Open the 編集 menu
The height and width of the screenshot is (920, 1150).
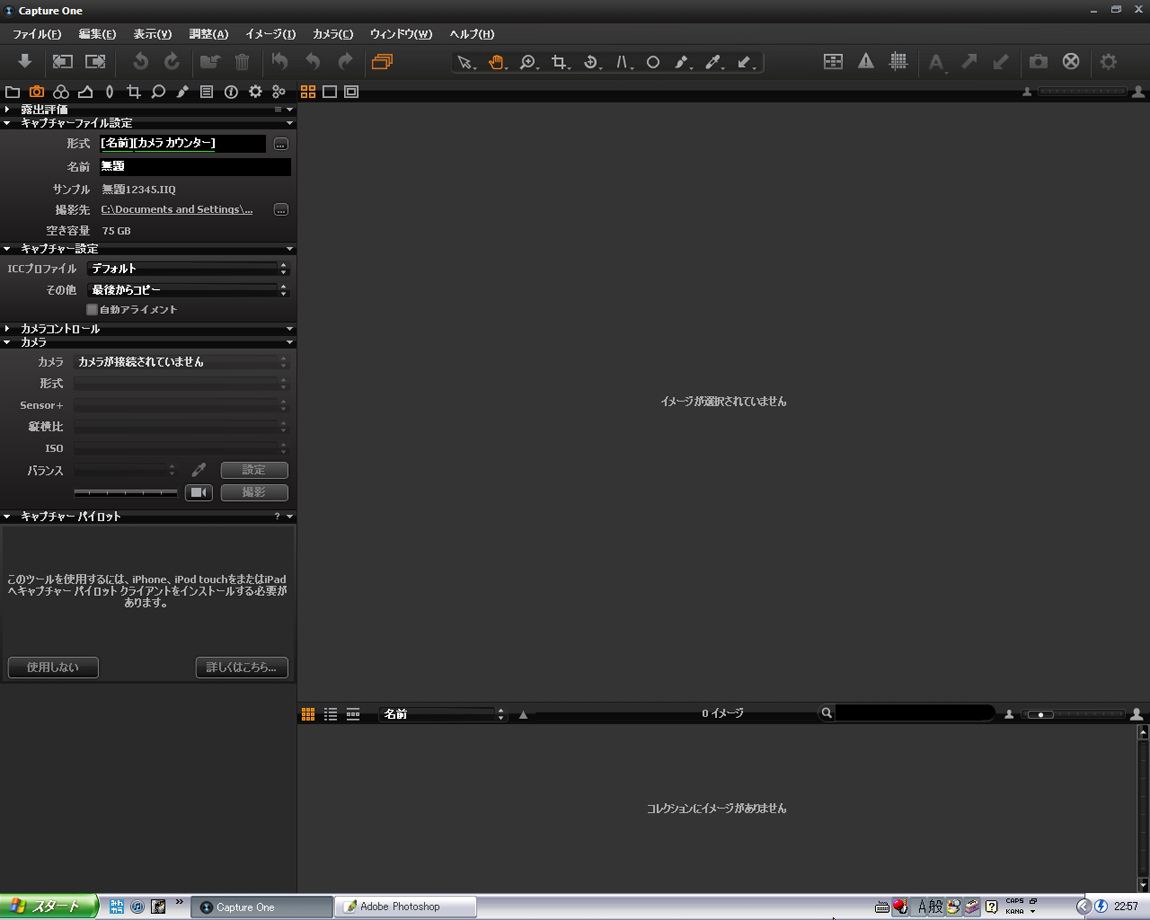point(97,34)
